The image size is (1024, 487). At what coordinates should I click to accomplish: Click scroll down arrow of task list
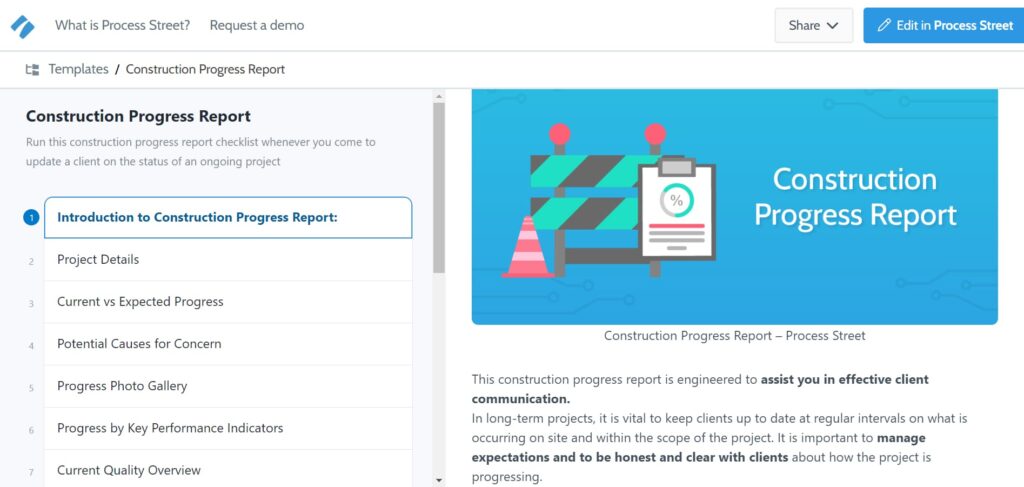click(x=439, y=480)
